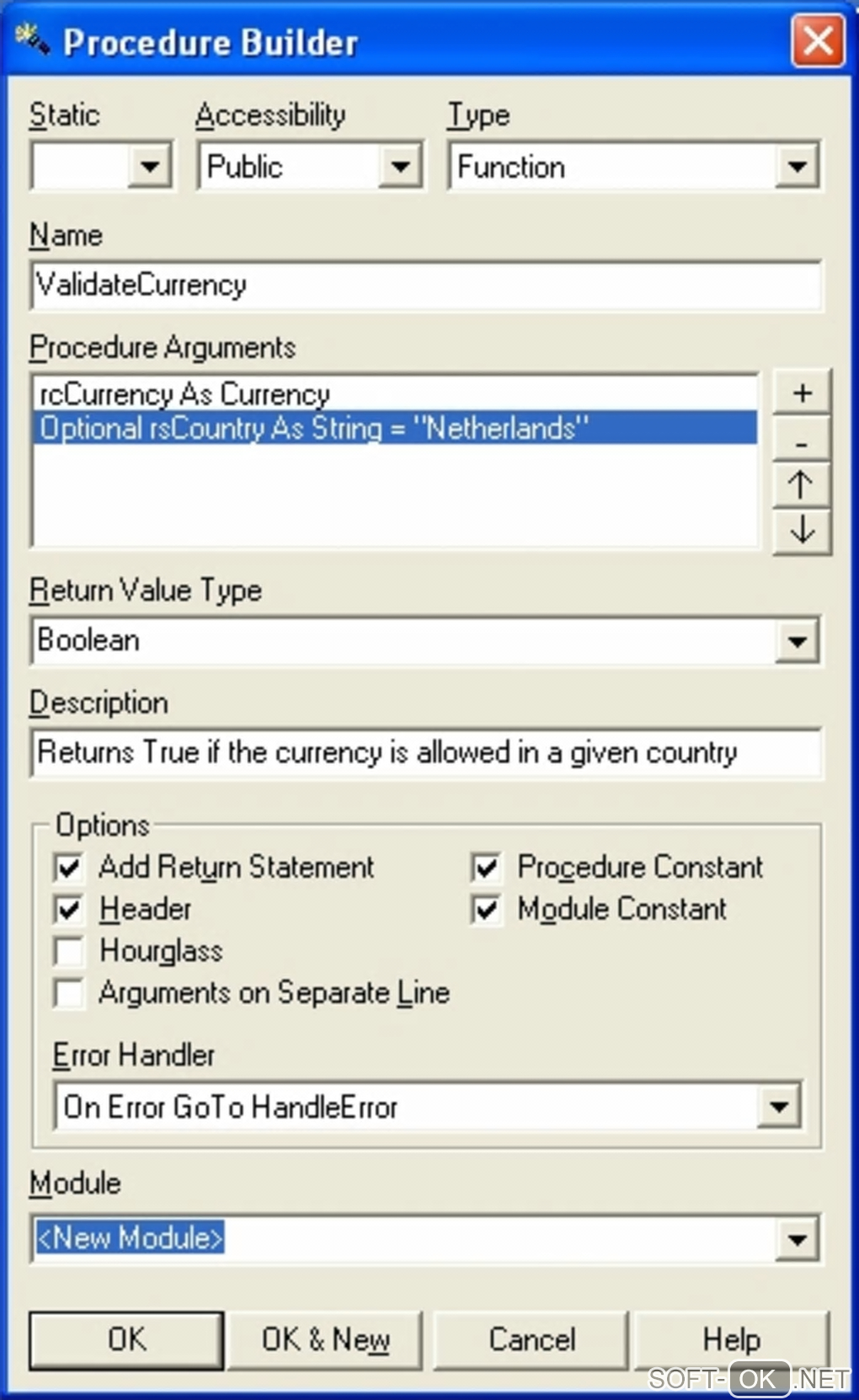859x1400 pixels.
Task: Uncheck the Procedure Constant option
Action: tap(487, 868)
